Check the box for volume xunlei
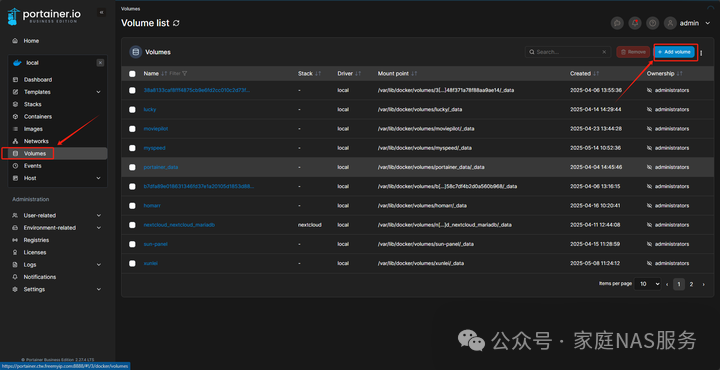This screenshot has height=370, width=720. tap(132, 263)
